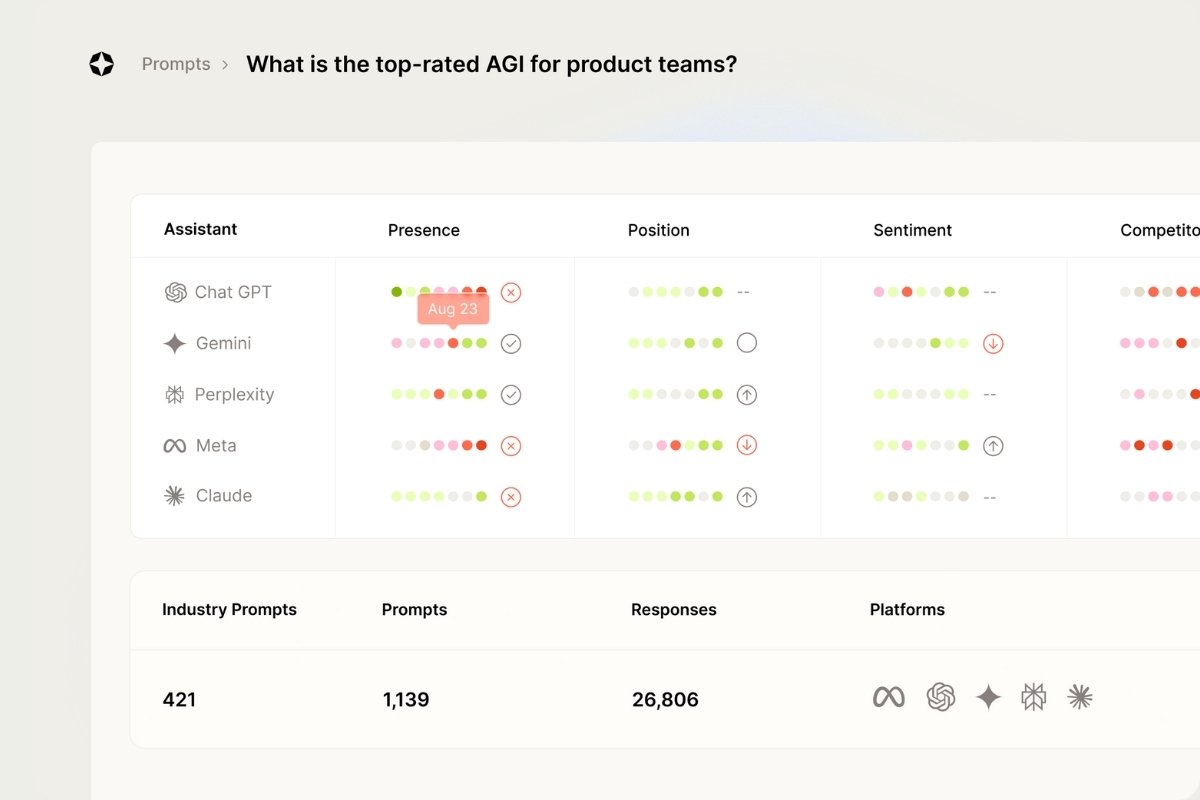This screenshot has width=1200, height=800.
Task: Click the app logo in the header
Action: coord(102,64)
